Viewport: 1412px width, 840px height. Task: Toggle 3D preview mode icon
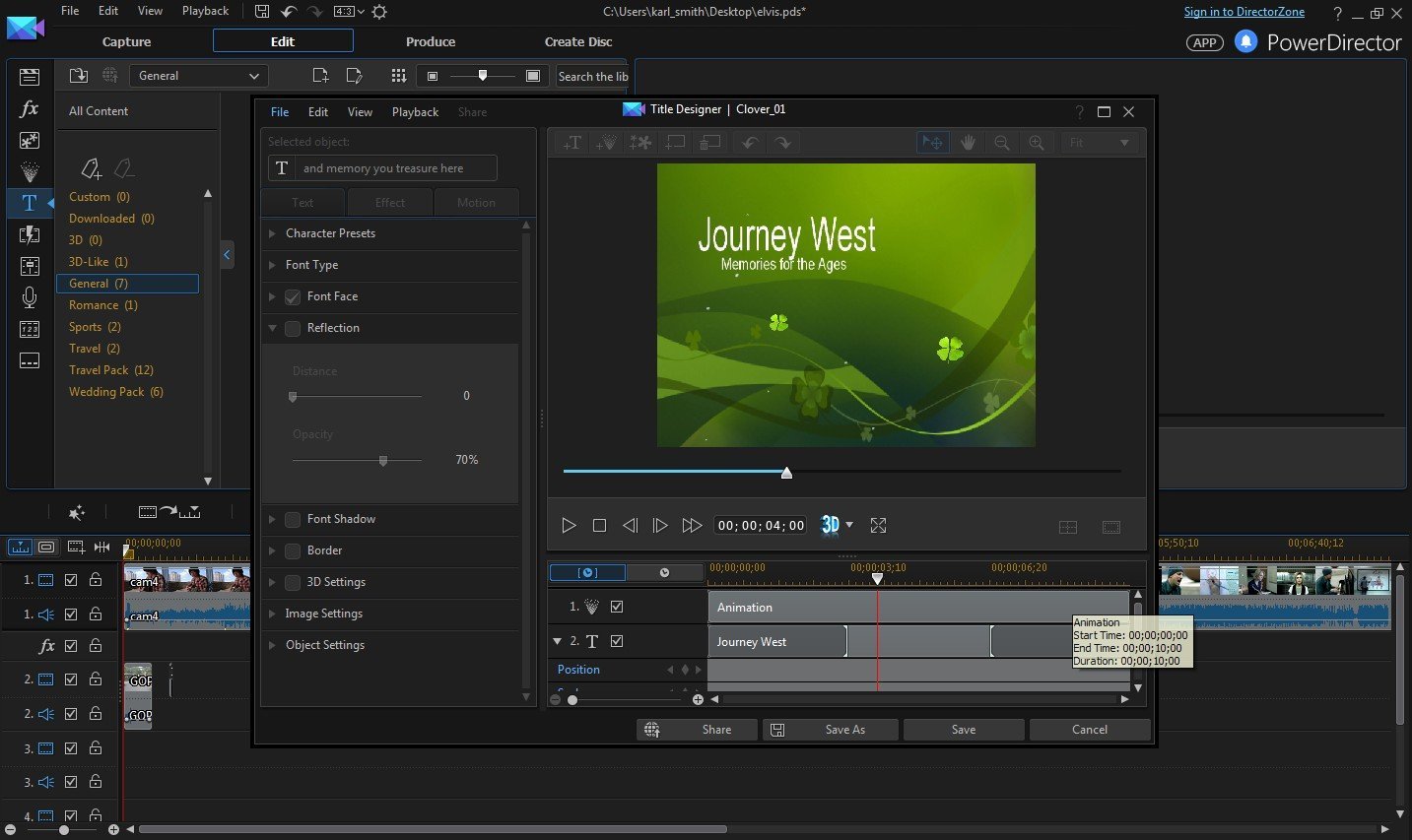831,525
